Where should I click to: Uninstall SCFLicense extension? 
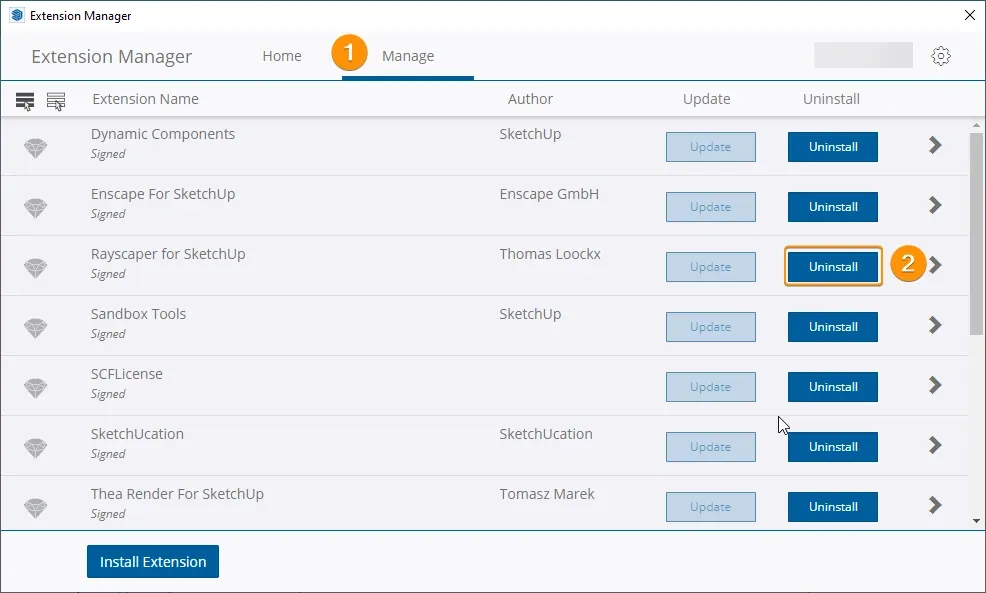(x=833, y=387)
